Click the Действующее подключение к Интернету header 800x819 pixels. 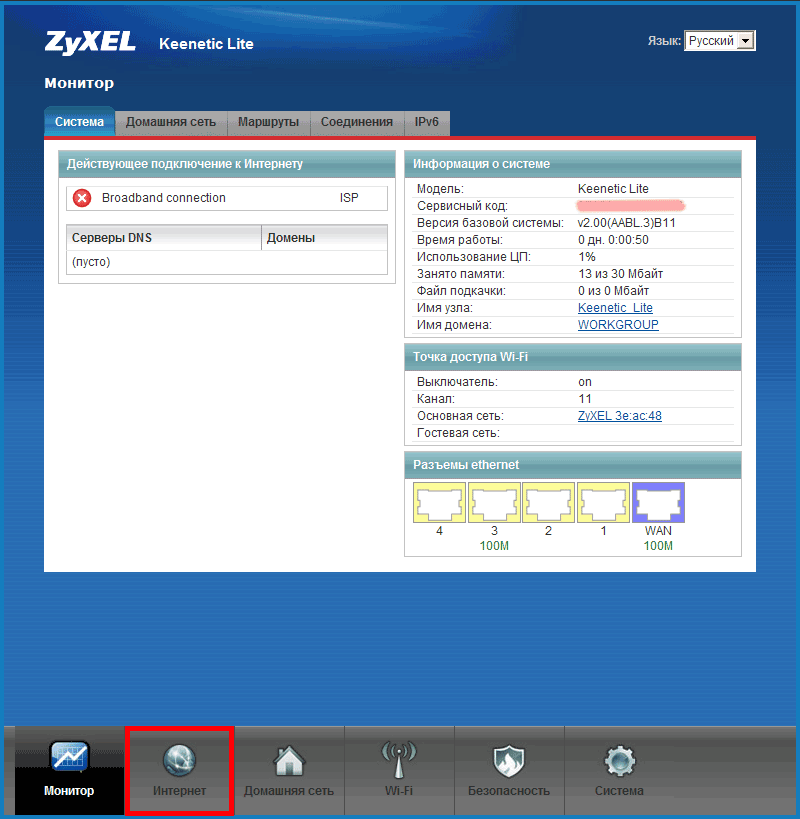(227, 164)
